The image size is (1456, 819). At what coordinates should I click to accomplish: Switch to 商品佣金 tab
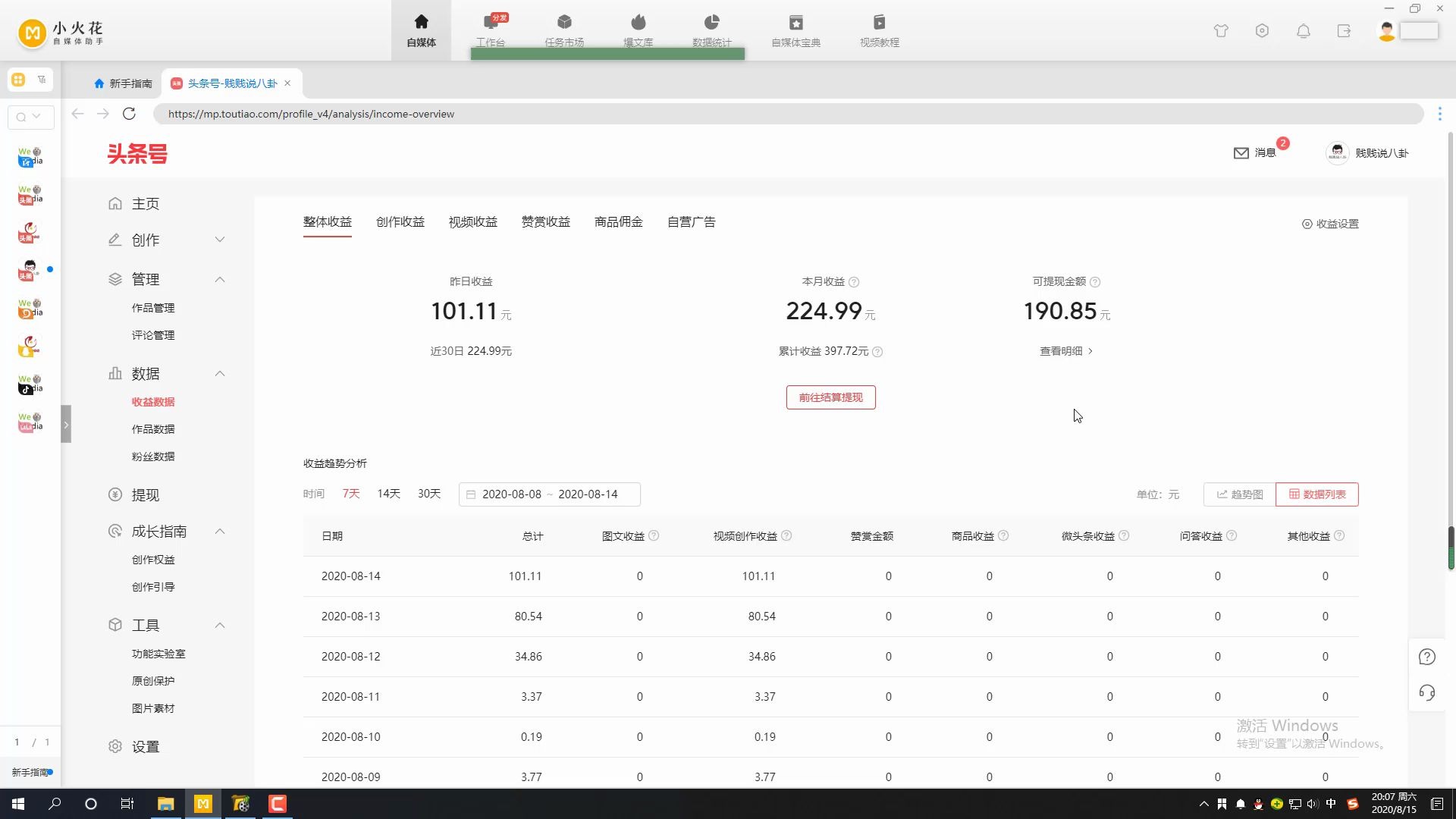click(x=619, y=222)
